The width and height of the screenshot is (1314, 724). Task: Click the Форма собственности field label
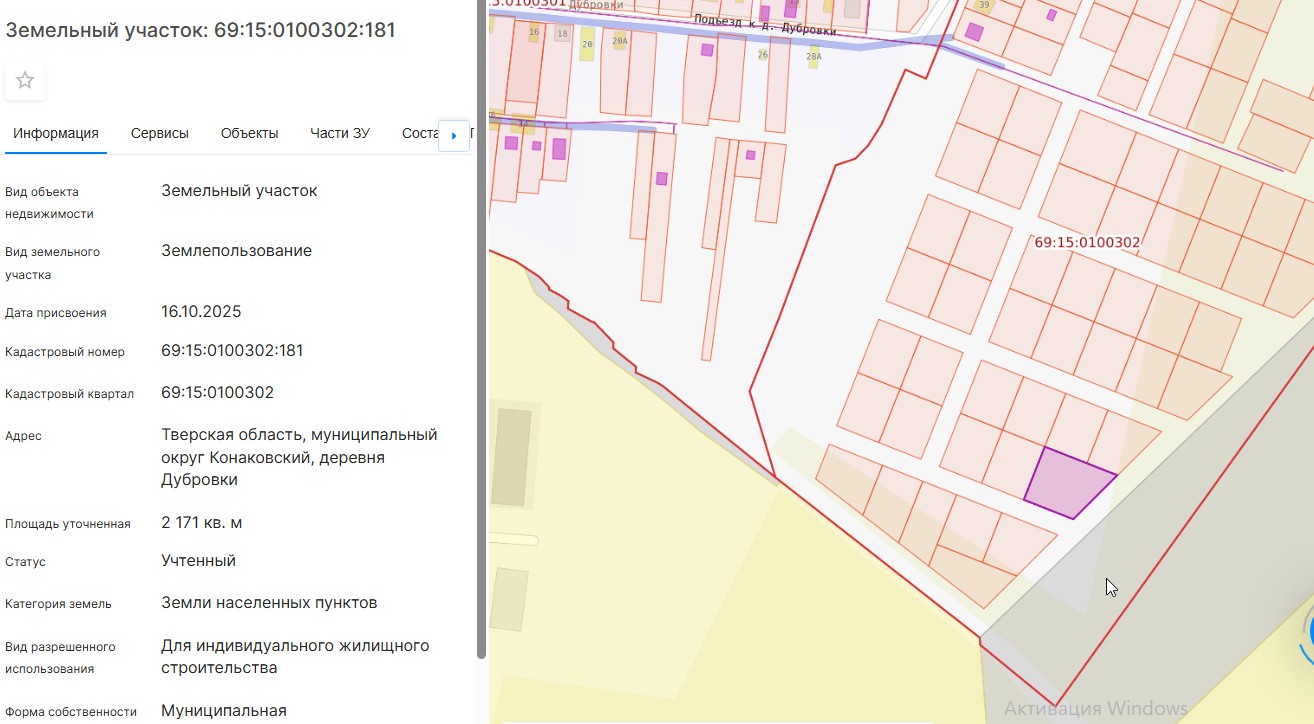point(70,712)
